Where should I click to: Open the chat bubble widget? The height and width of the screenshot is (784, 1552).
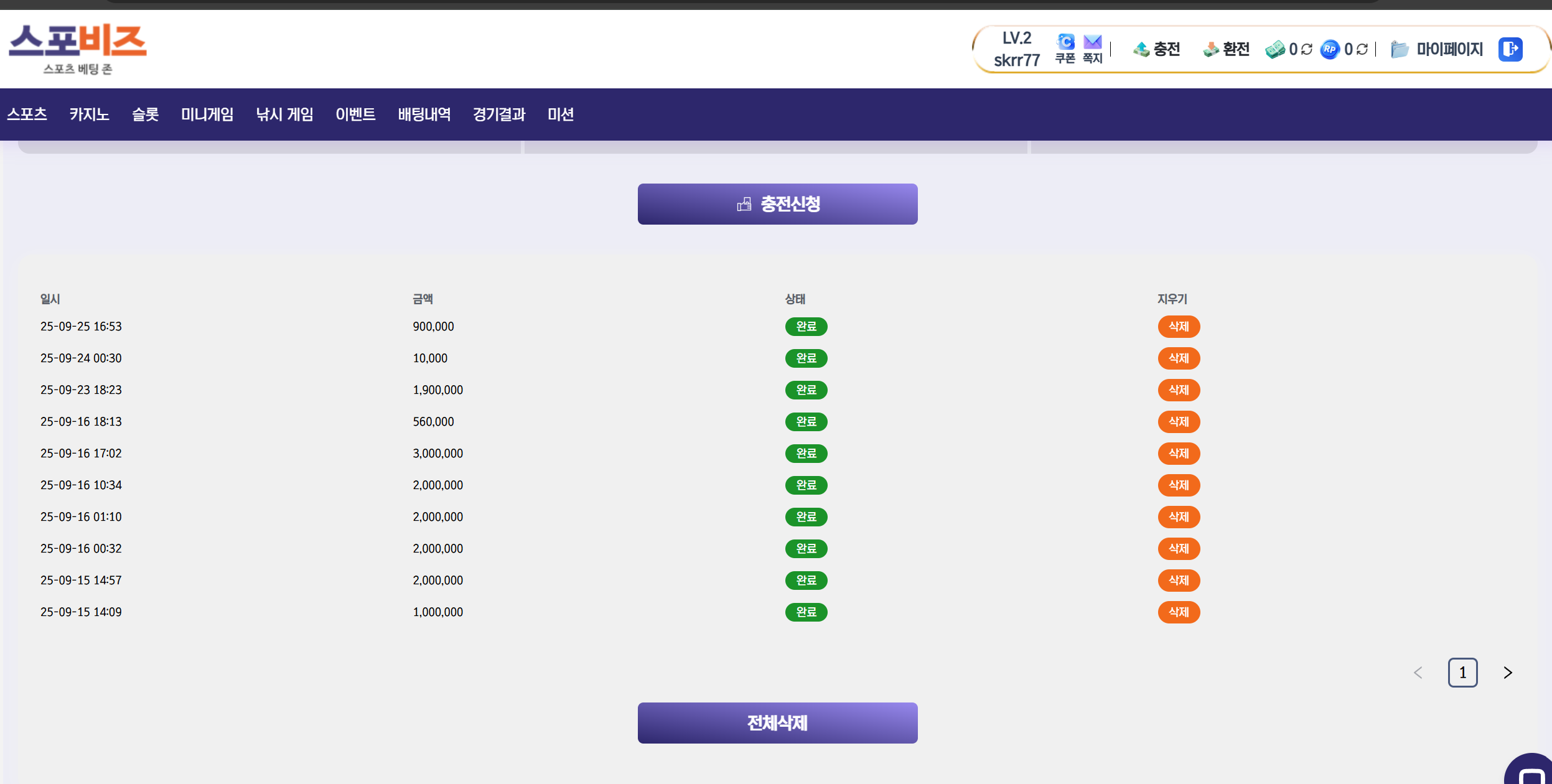pyautogui.click(x=1530, y=775)
